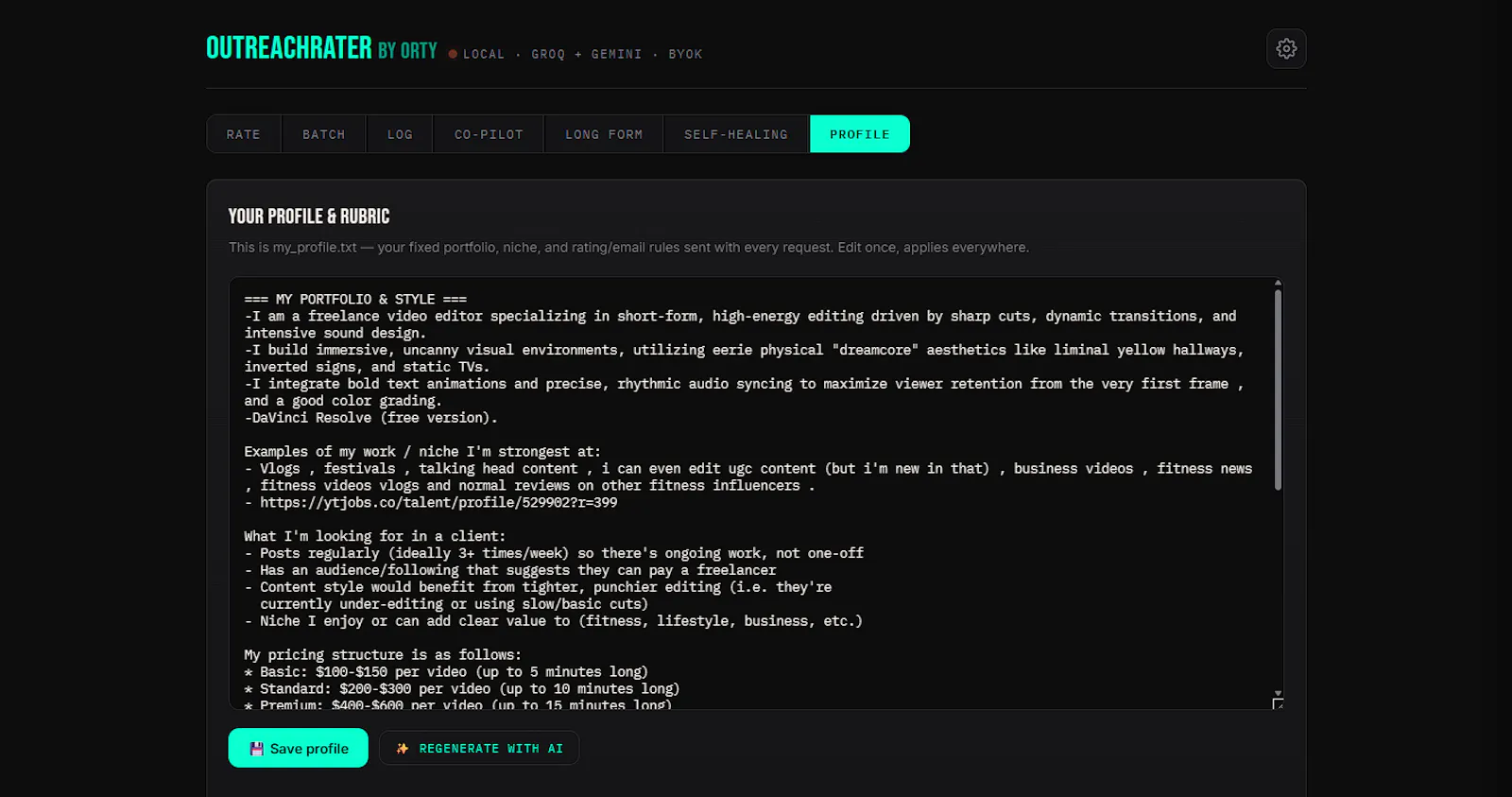The height and width of the screenshot is (797, 1512).
Task: Click 'What I'm looking for in a client:' line
Action: [x=375, y=536]
